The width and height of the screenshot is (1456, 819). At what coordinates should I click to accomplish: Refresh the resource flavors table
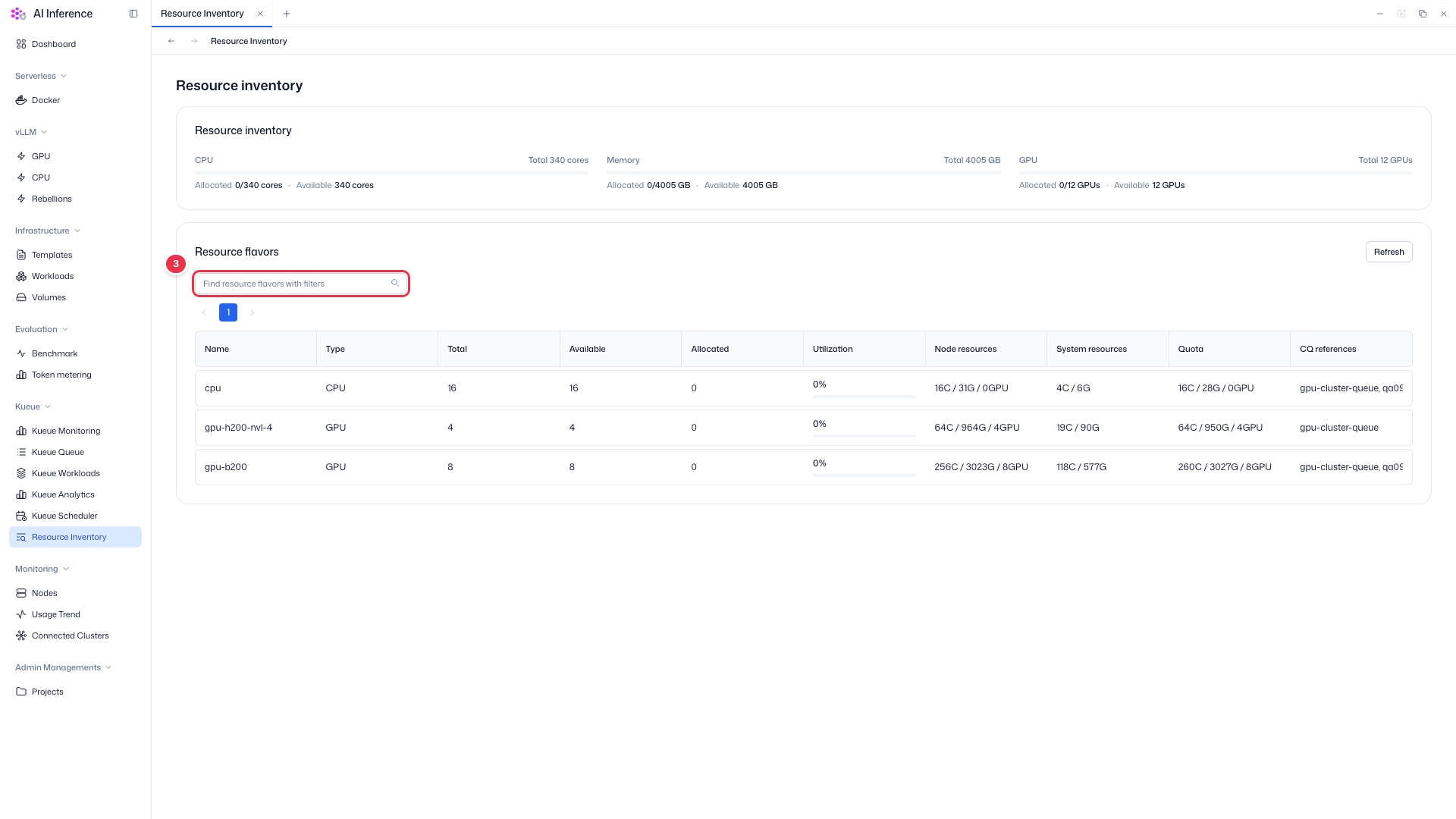pos(1389,252)
